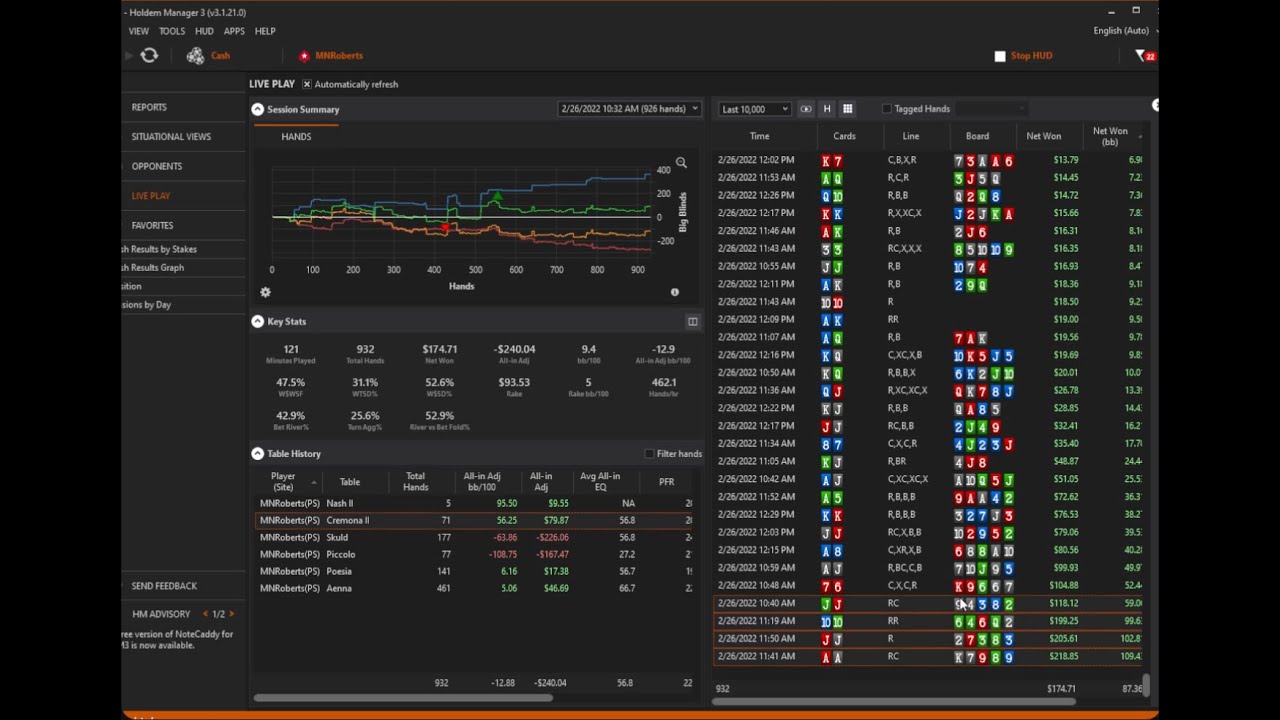This screenshot has width=1280, height=720.
Task: Sort by Time column header
Action: coord(759,137)
